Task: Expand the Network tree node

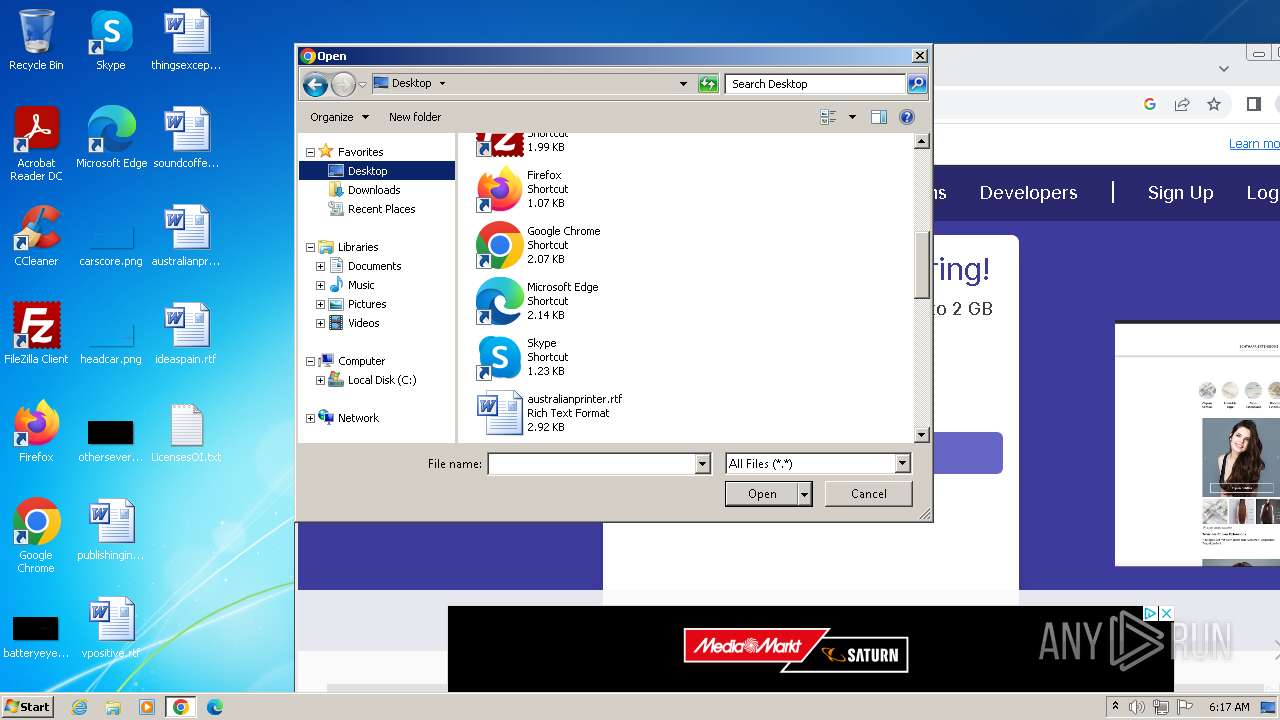Action: coord(310,418)
